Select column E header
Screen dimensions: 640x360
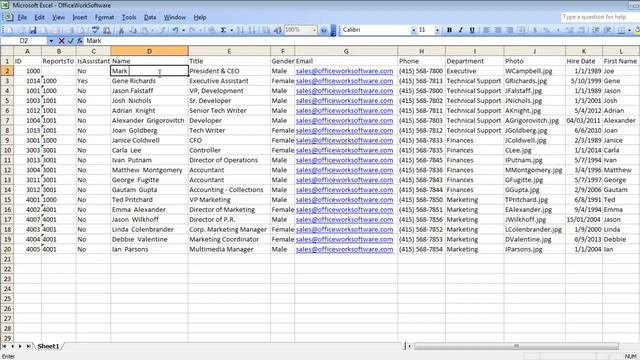[x=229, y=51]
